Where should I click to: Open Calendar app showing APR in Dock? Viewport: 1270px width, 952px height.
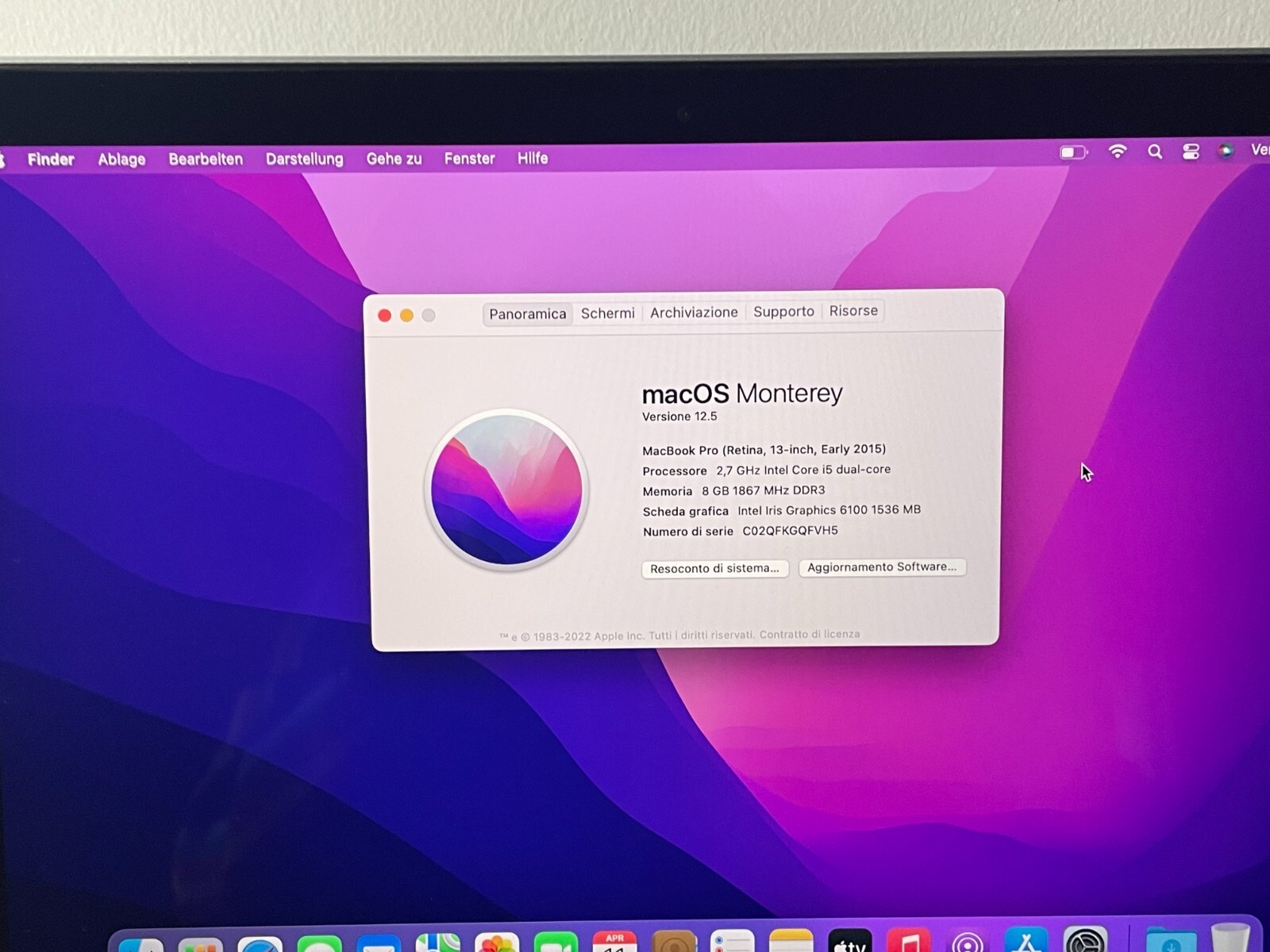(x=614, y=941)
